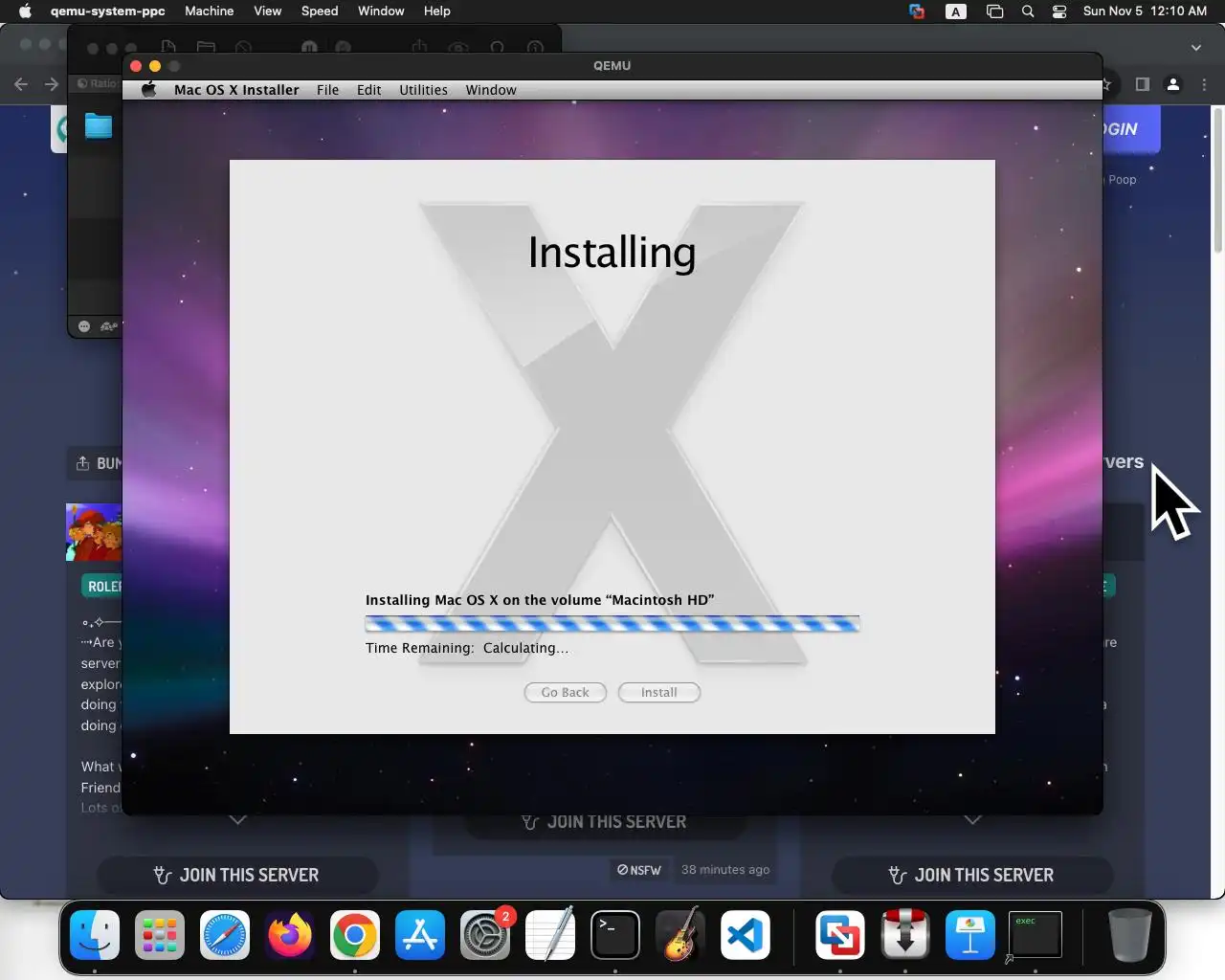Click the dimmed middle JOIN THIS SERVER button

tap(605, 822)
